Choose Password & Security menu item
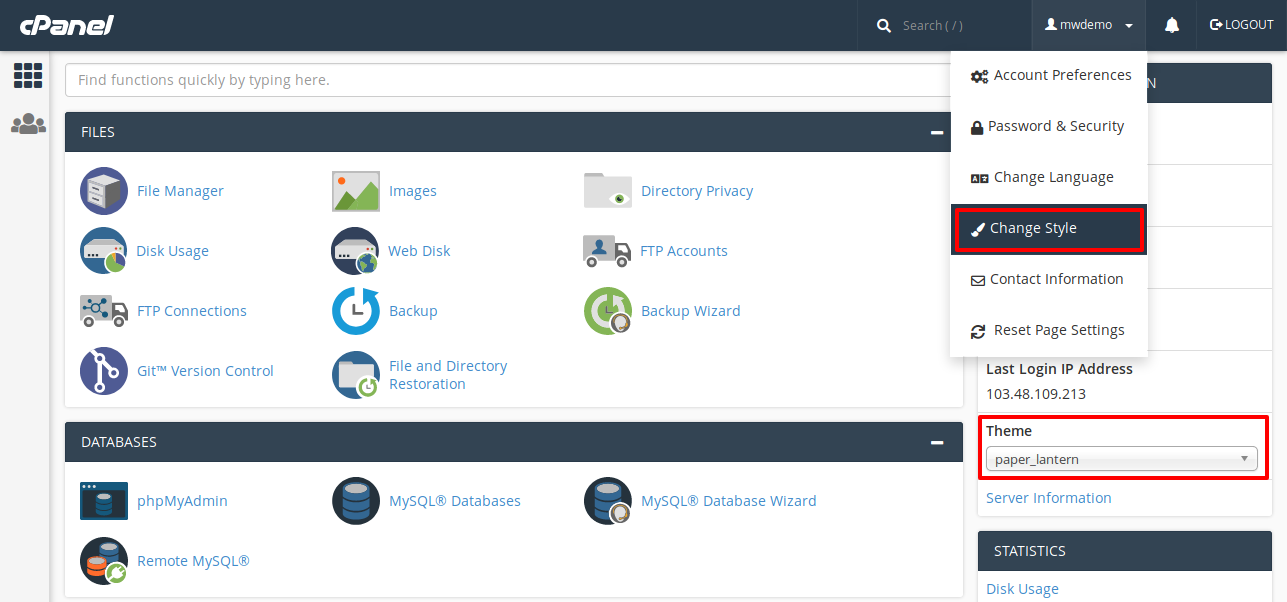This screenshot has width=1287, height=602. coord(1049,127)
